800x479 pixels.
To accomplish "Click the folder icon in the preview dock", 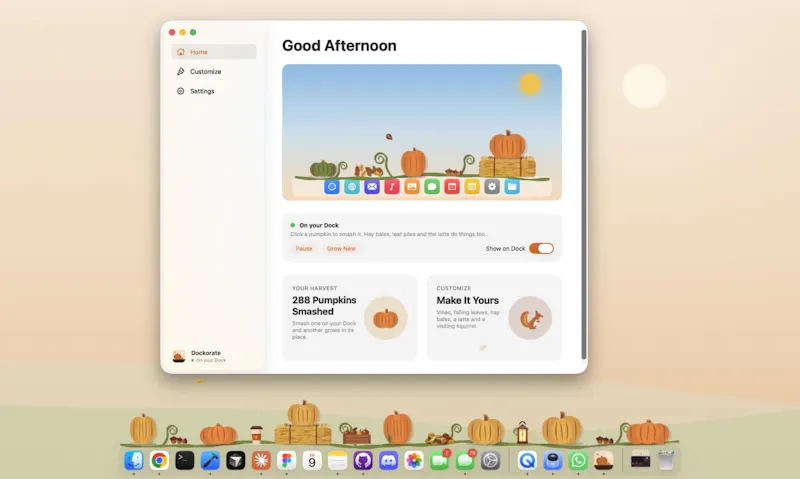I will tap(512, 187).
